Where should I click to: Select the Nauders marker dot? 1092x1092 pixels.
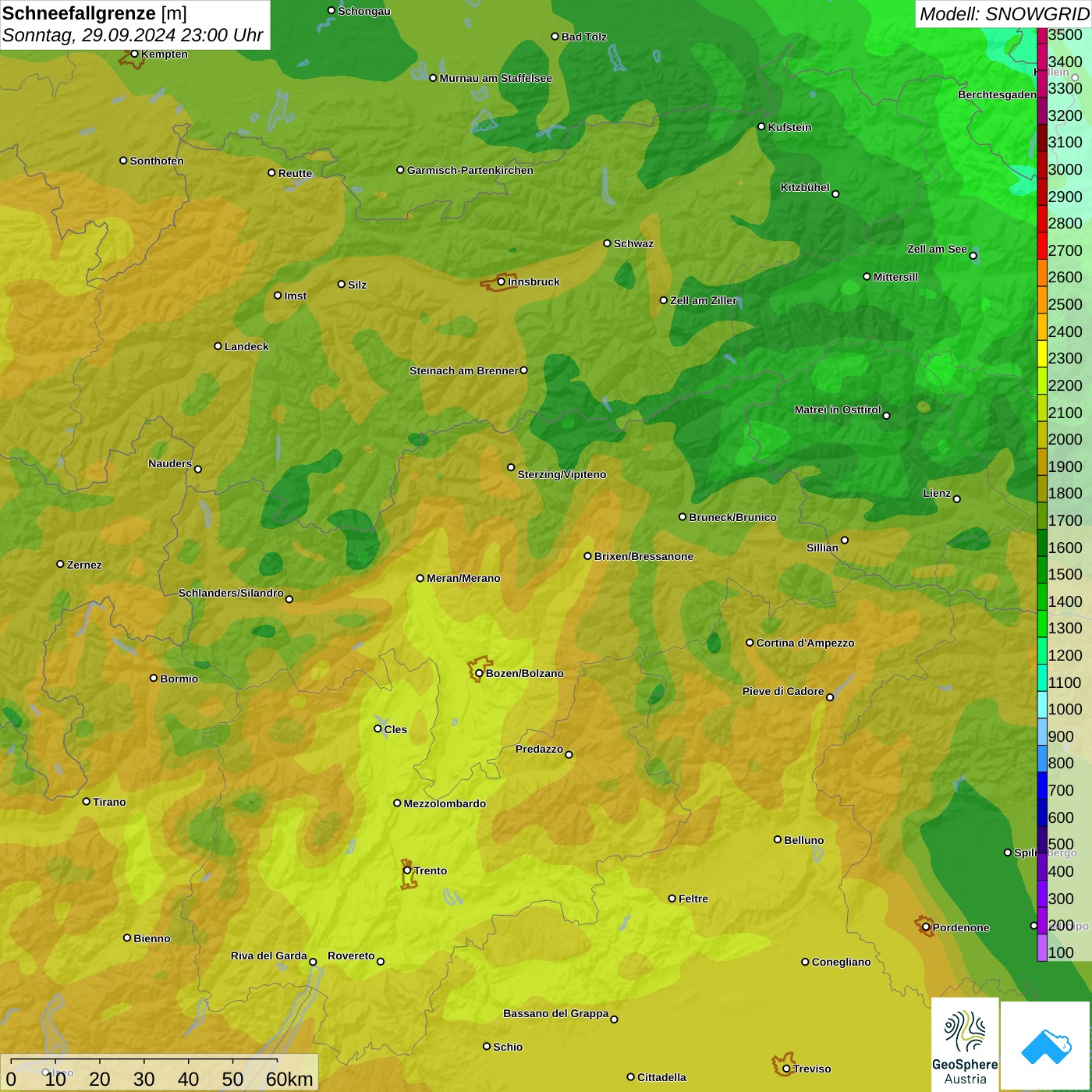tap(198, 469)
